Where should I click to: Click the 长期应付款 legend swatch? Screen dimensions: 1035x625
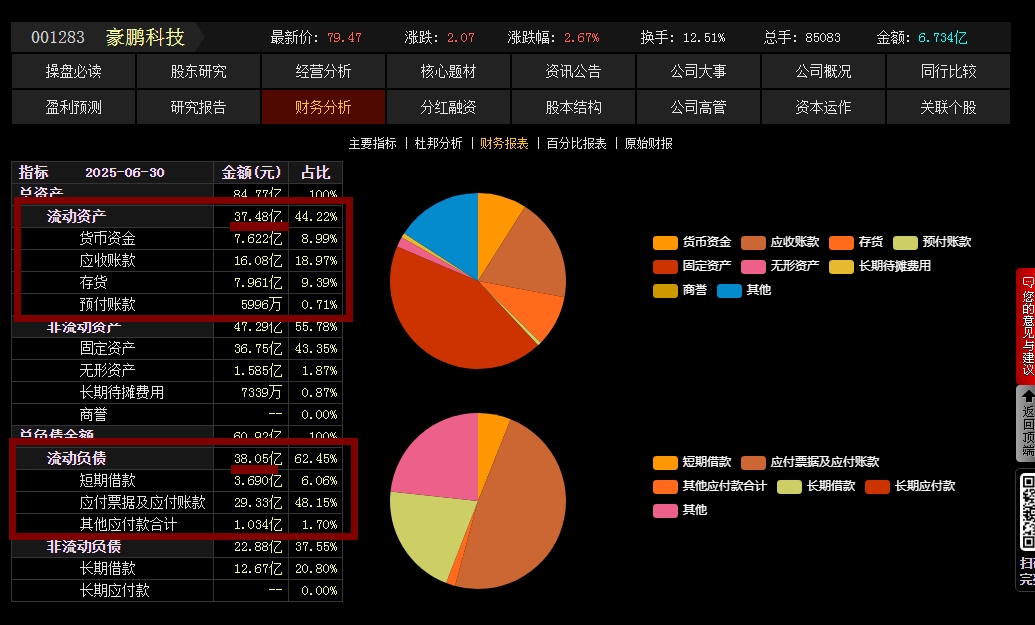pyautogui.click(x=877, y=487)
